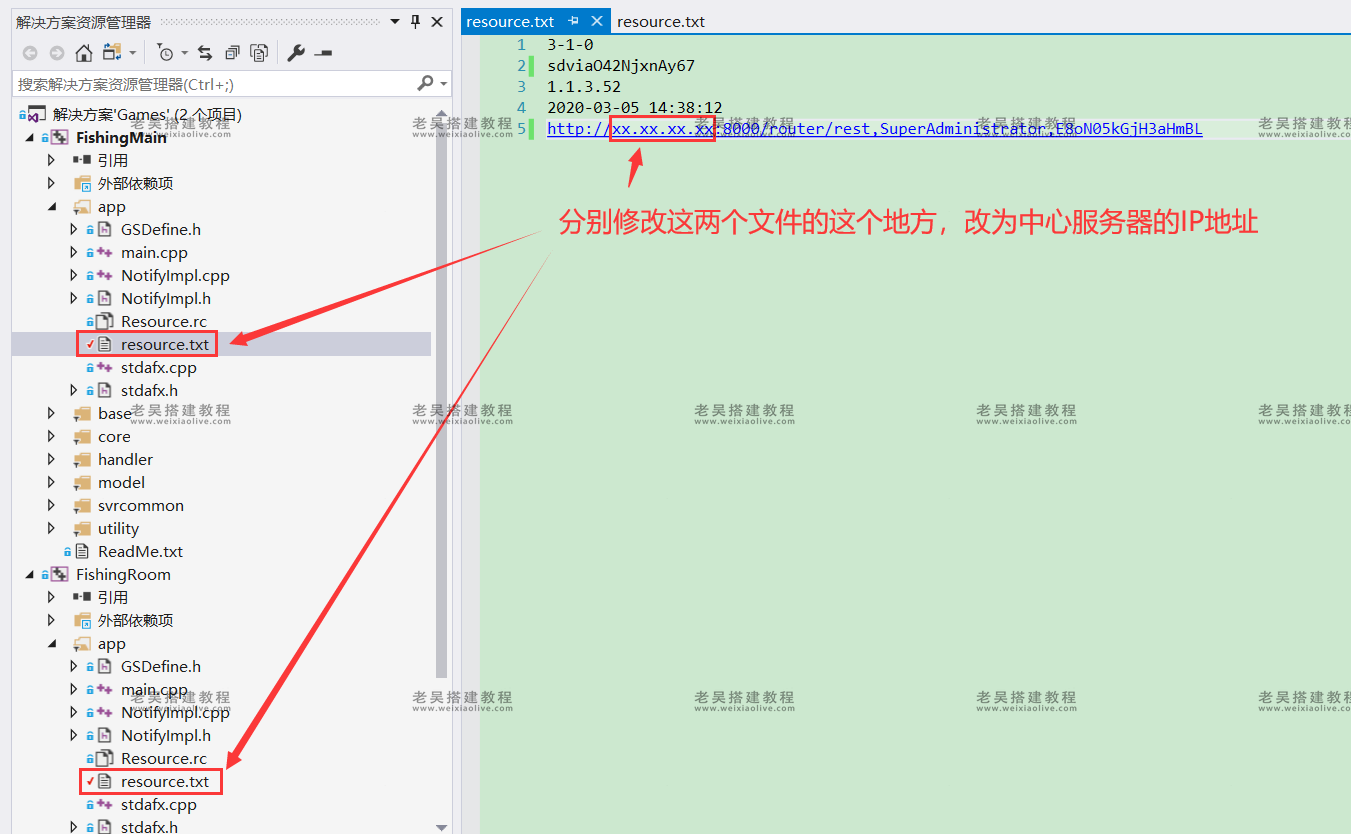
Task: Pin the Solution Explorer panel
Action: click(414, 21)
